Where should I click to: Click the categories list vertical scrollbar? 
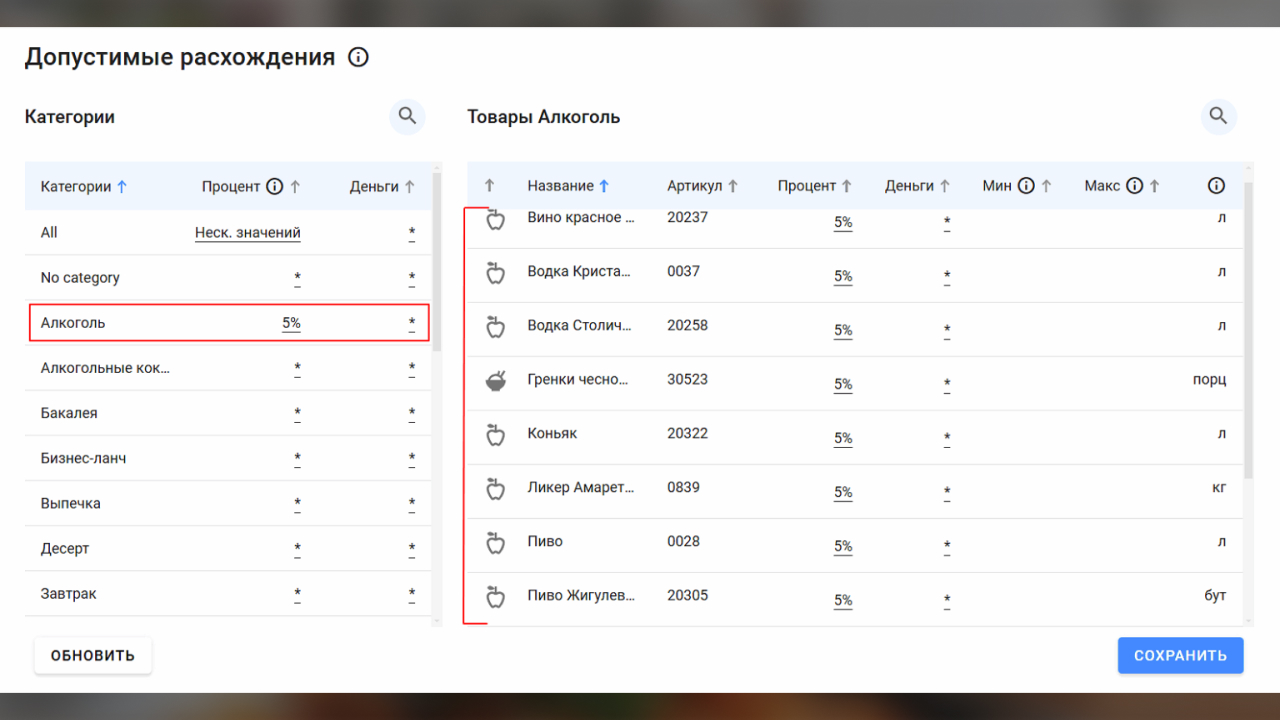tap(437, 262)
